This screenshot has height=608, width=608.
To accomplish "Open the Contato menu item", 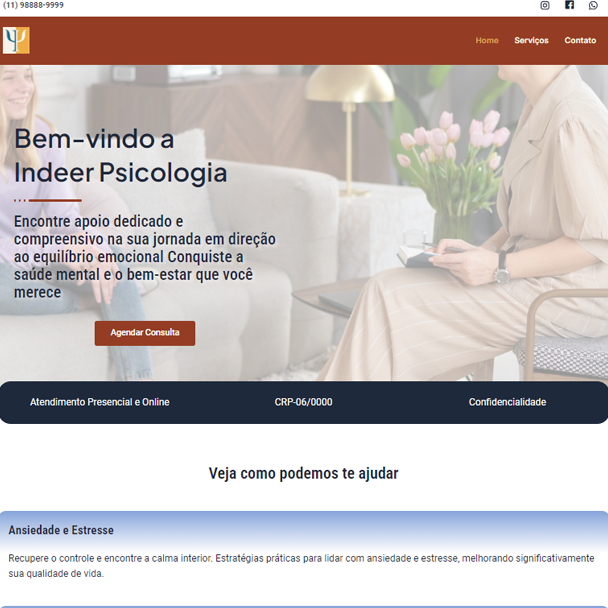I will tap(580, 40).
